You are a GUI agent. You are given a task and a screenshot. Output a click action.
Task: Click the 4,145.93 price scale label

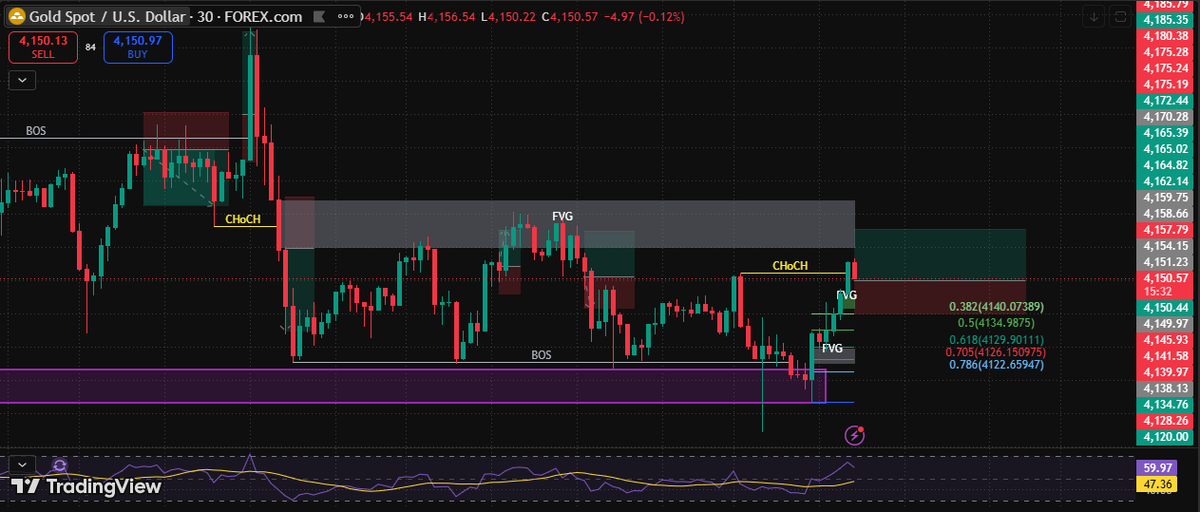coord(1168,339)
